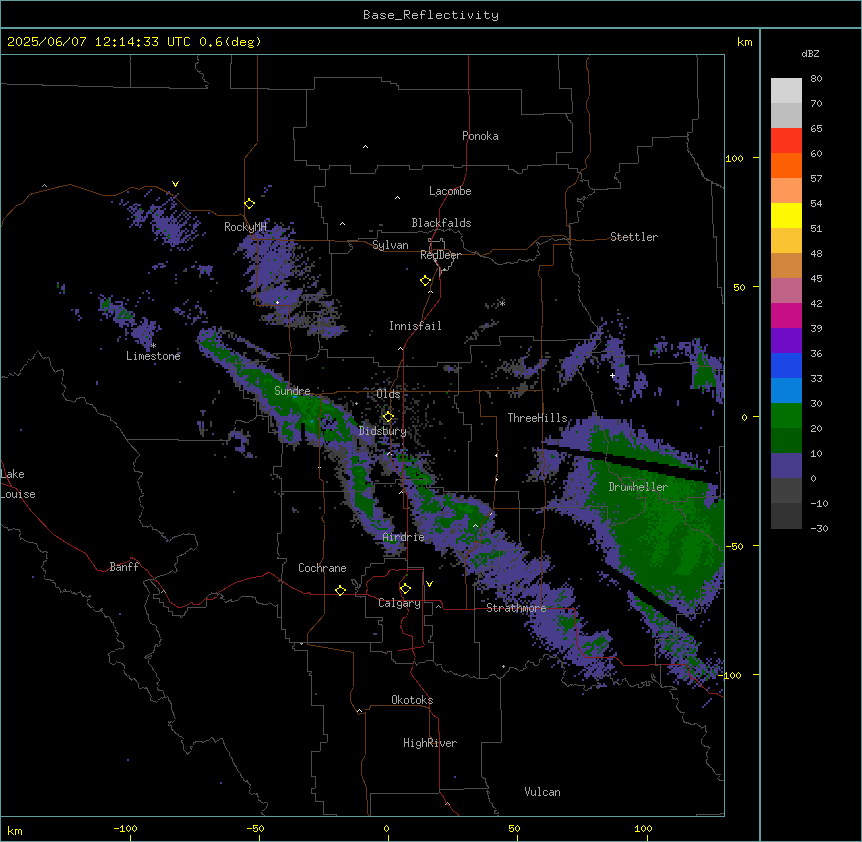The height and width of the screenshot is (842, 862).
Task: Click the yellow diamond marker below Cochrane
Action: click(x=340, y=590)
